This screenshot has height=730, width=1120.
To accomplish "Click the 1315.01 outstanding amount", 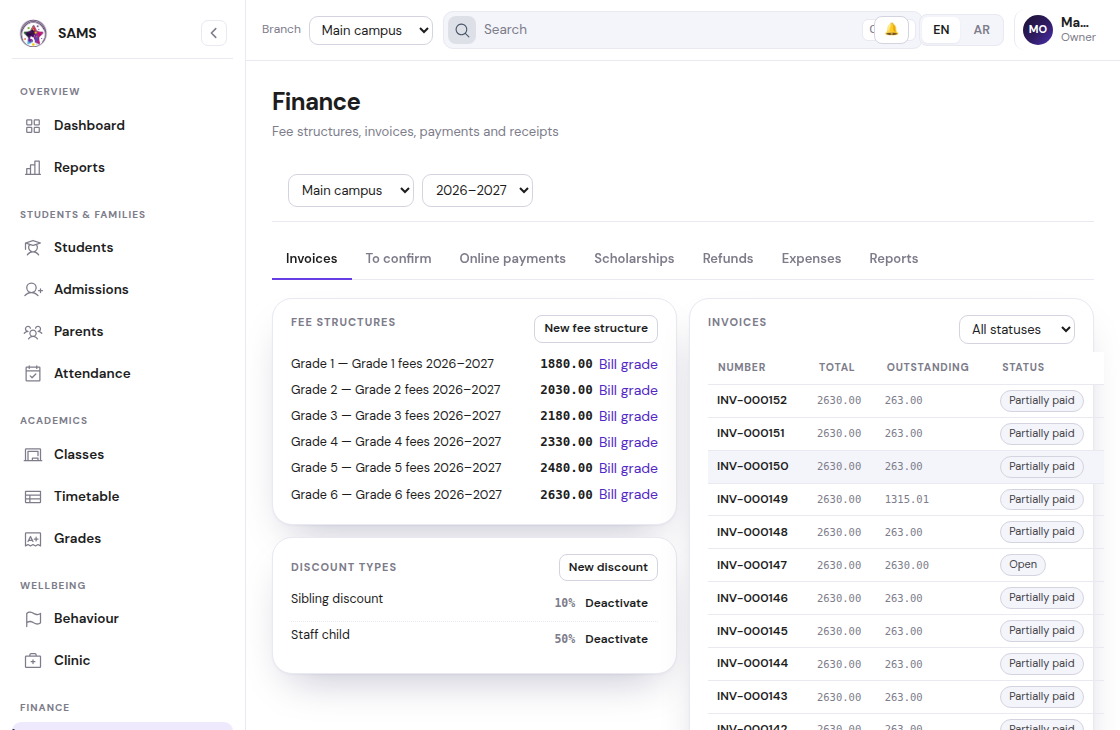I will (x=907, y=499).
